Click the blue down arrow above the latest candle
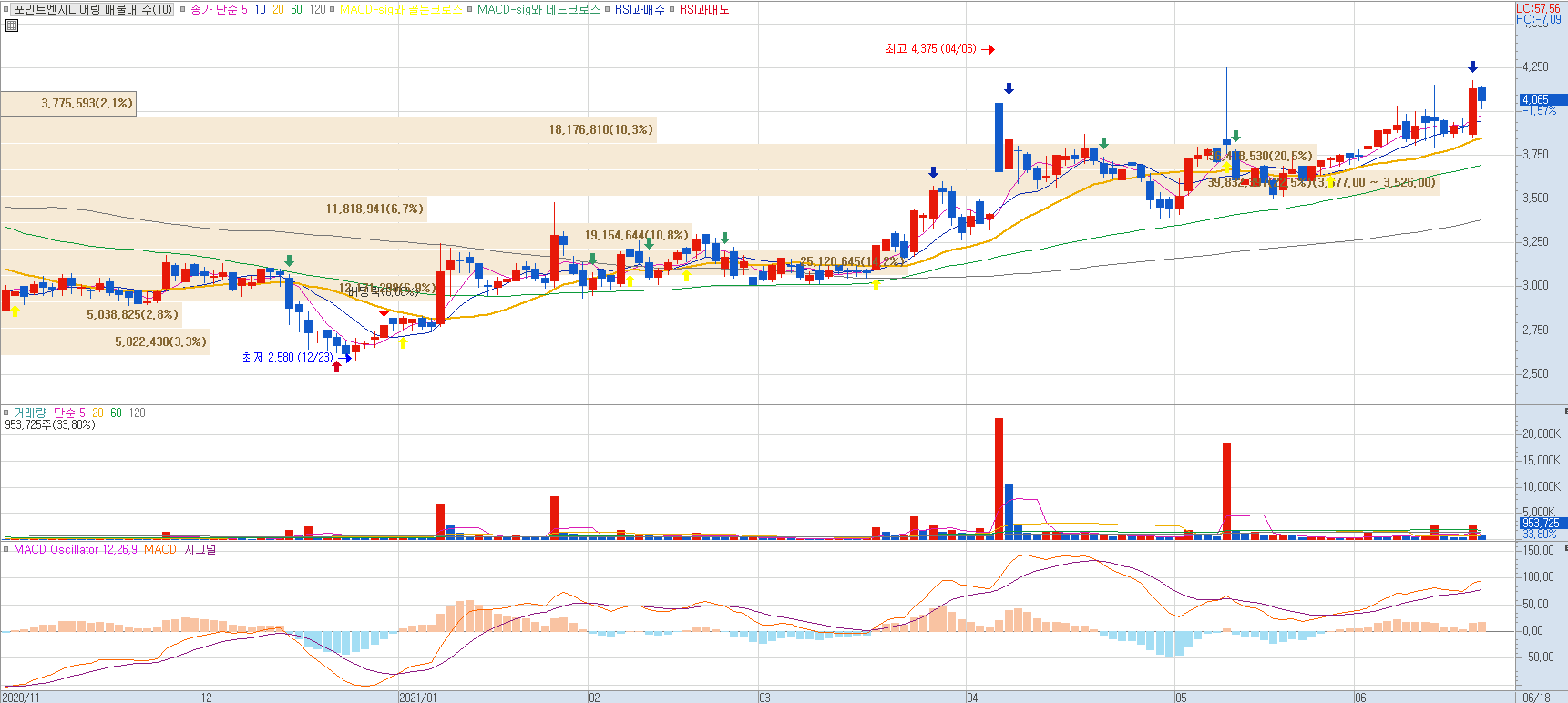Screen dimensions: 1568x703 (1472, 66)
